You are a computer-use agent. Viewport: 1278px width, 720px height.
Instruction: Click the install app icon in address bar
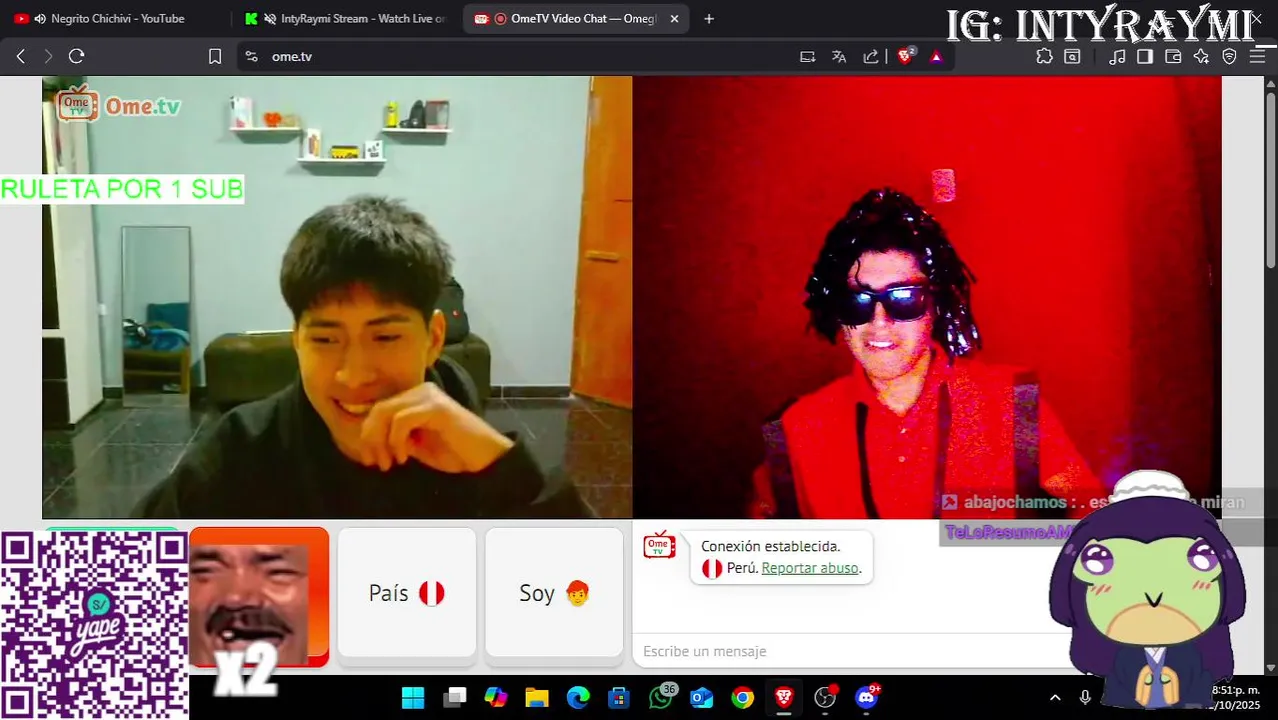point(807,56)
